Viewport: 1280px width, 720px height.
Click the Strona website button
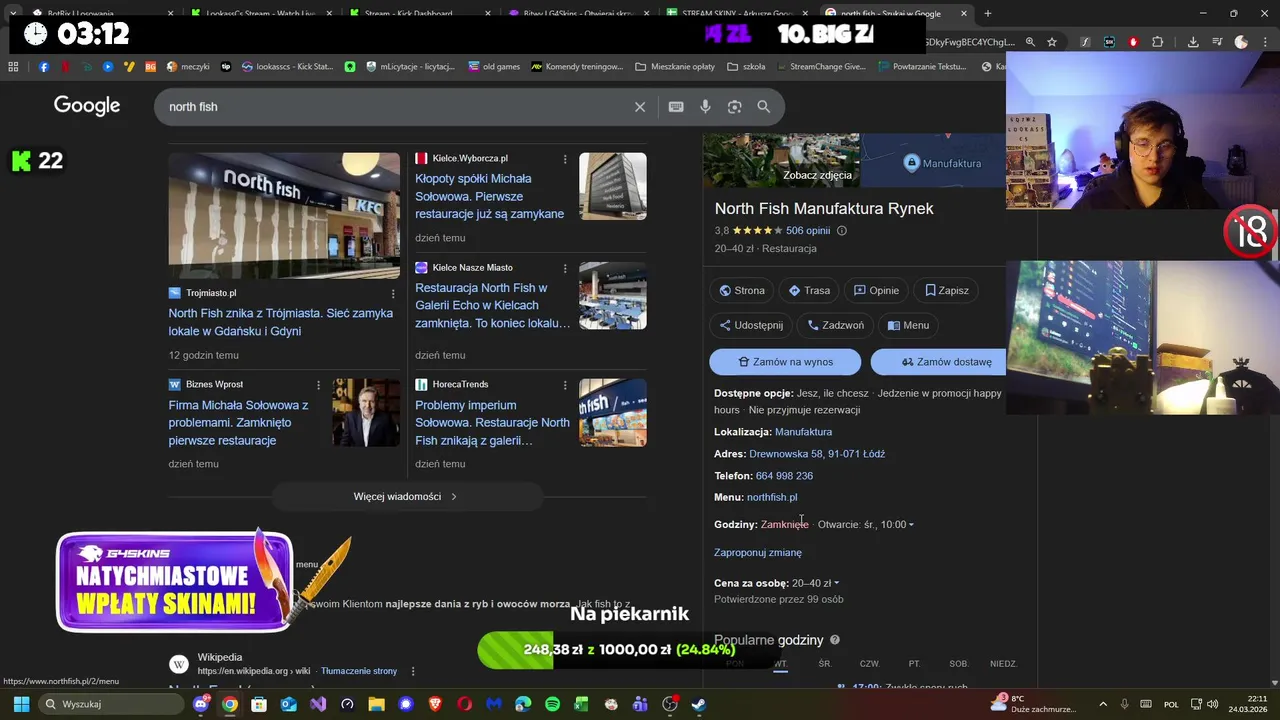tap(742, 291)
